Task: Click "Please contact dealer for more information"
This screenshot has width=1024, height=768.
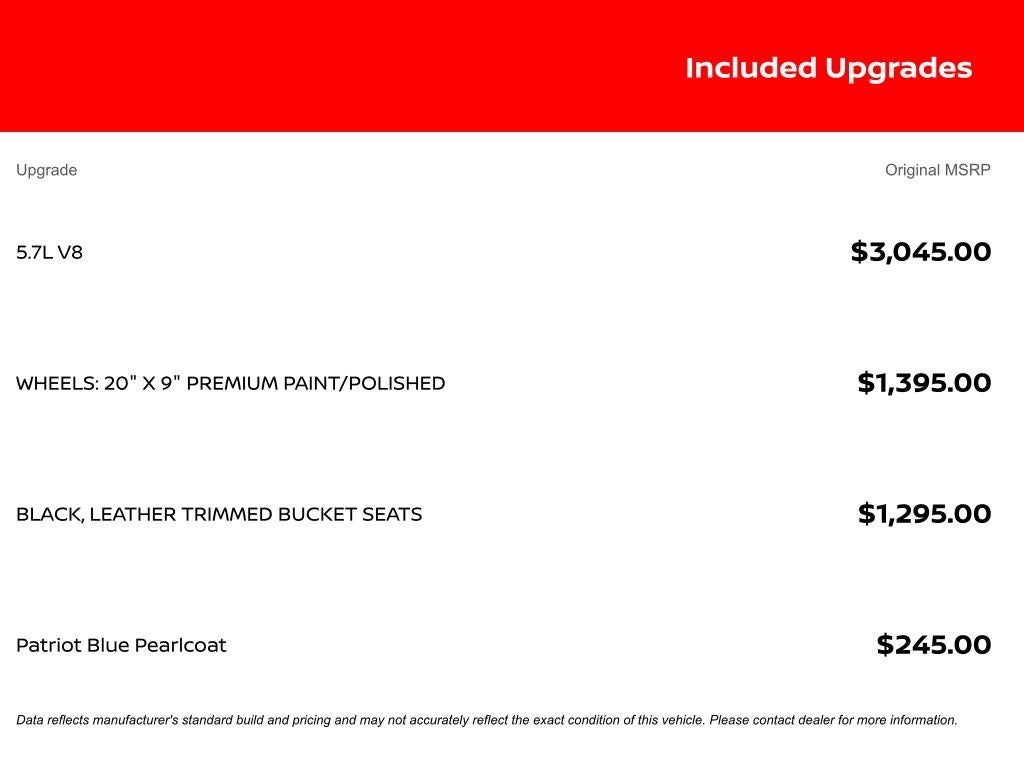Action: (x=833, y=720)
